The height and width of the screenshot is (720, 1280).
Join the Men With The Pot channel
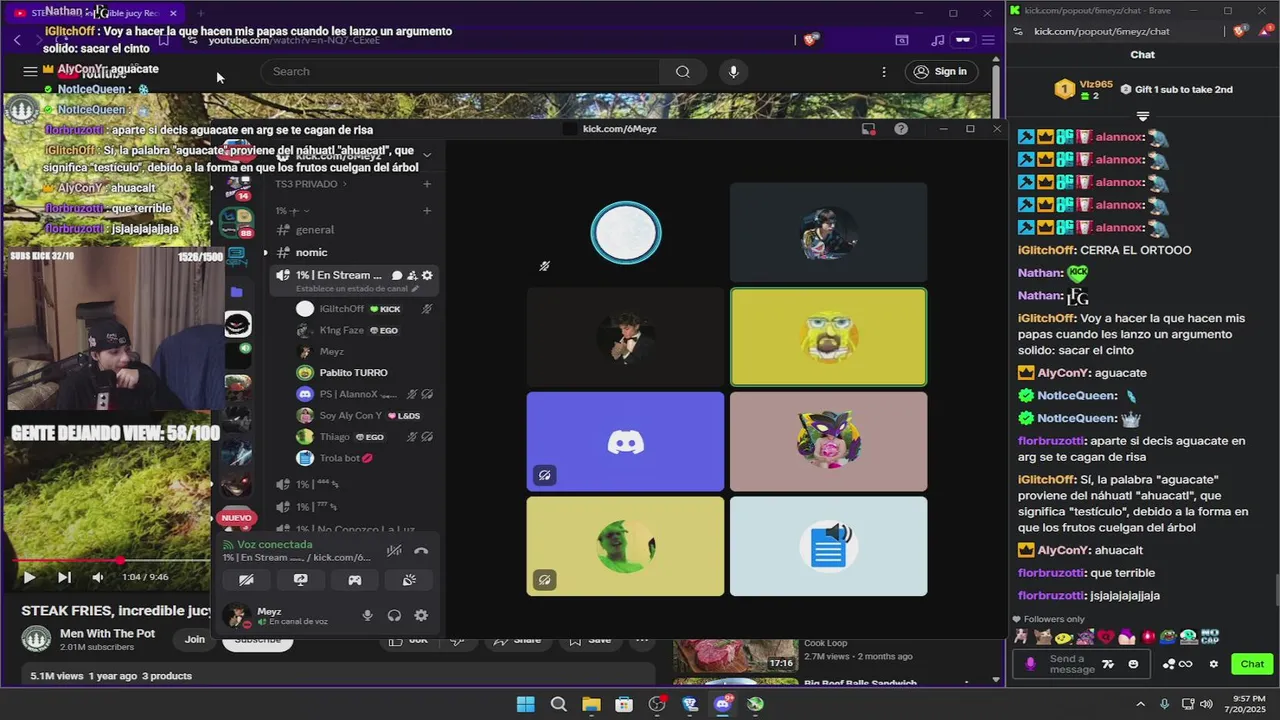pyautogui.click(x=194, y=640)
